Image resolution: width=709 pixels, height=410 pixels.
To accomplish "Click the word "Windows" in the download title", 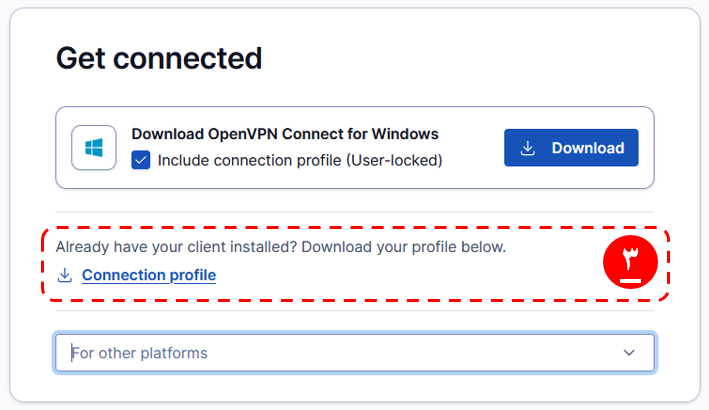I will pos(407,134).
